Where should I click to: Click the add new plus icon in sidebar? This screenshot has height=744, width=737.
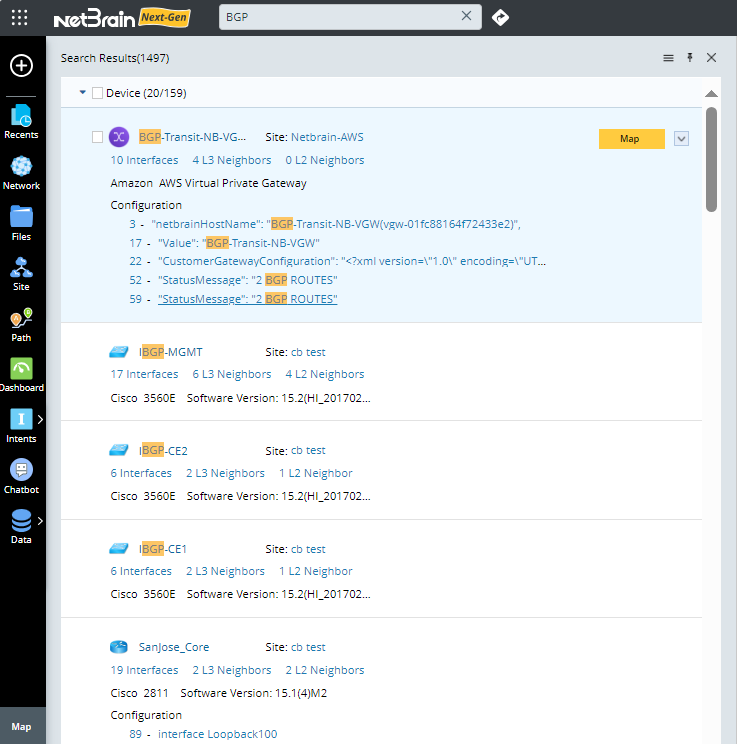tap(21, 66)
